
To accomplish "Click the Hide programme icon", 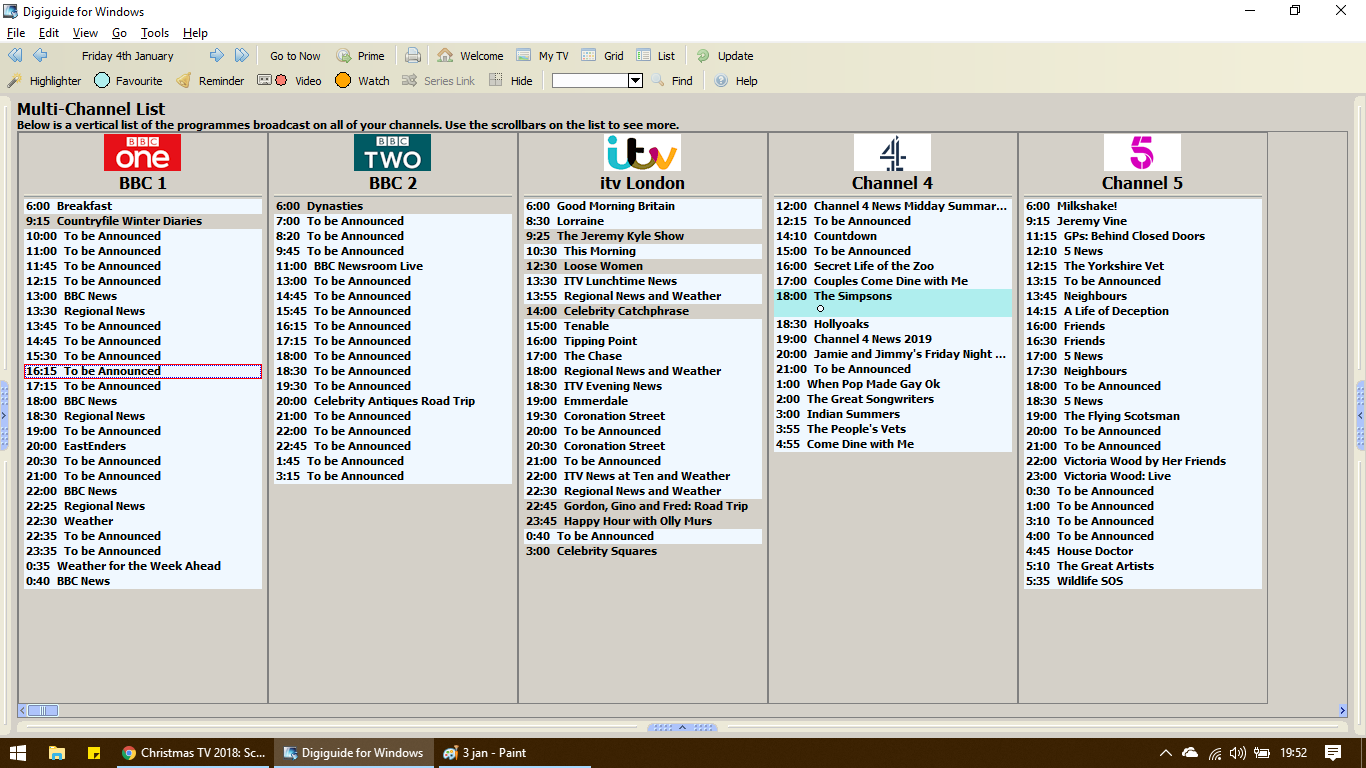I will (496, 81).
